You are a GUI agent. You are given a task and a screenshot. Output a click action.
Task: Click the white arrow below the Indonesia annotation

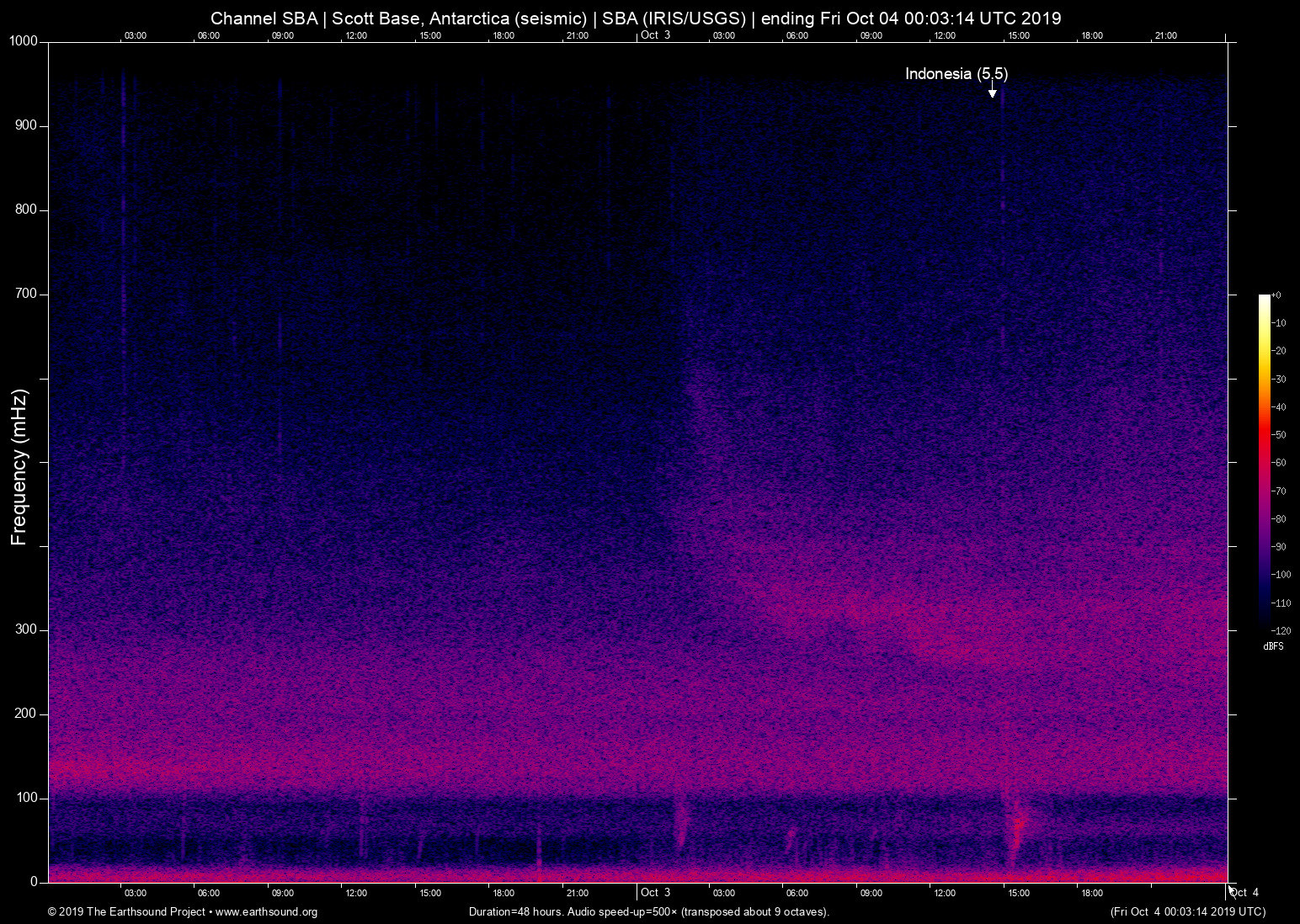coord(993,92)
